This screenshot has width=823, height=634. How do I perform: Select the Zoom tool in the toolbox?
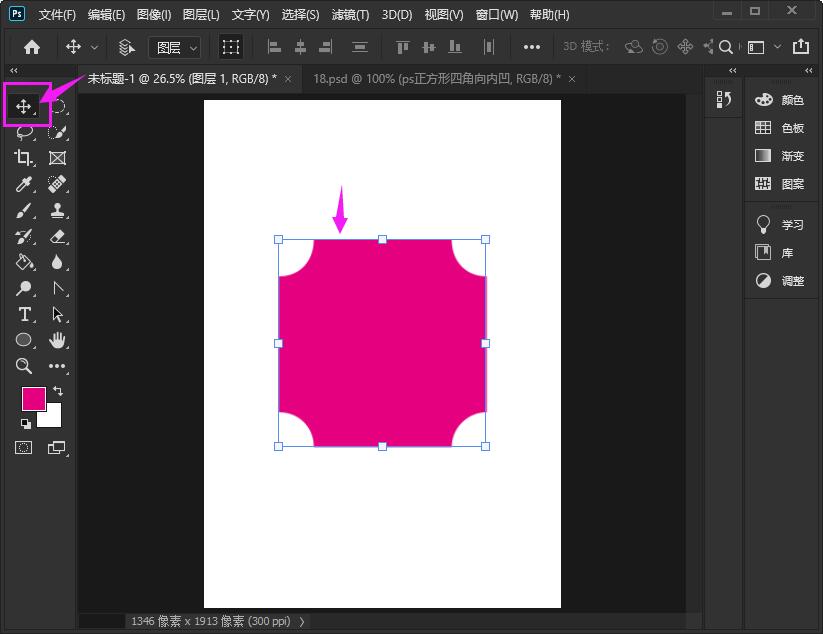24,366
